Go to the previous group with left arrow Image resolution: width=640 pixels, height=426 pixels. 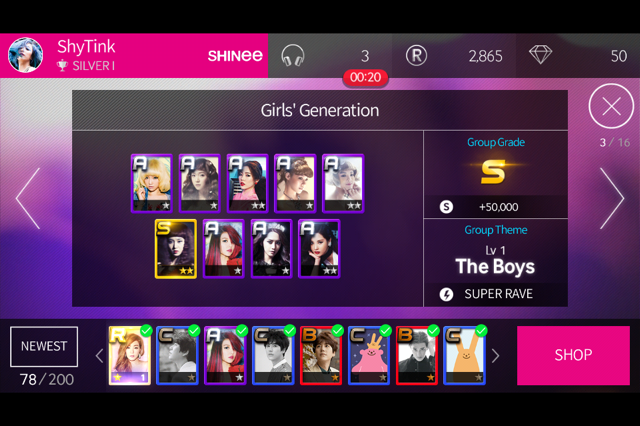point(28,198)
